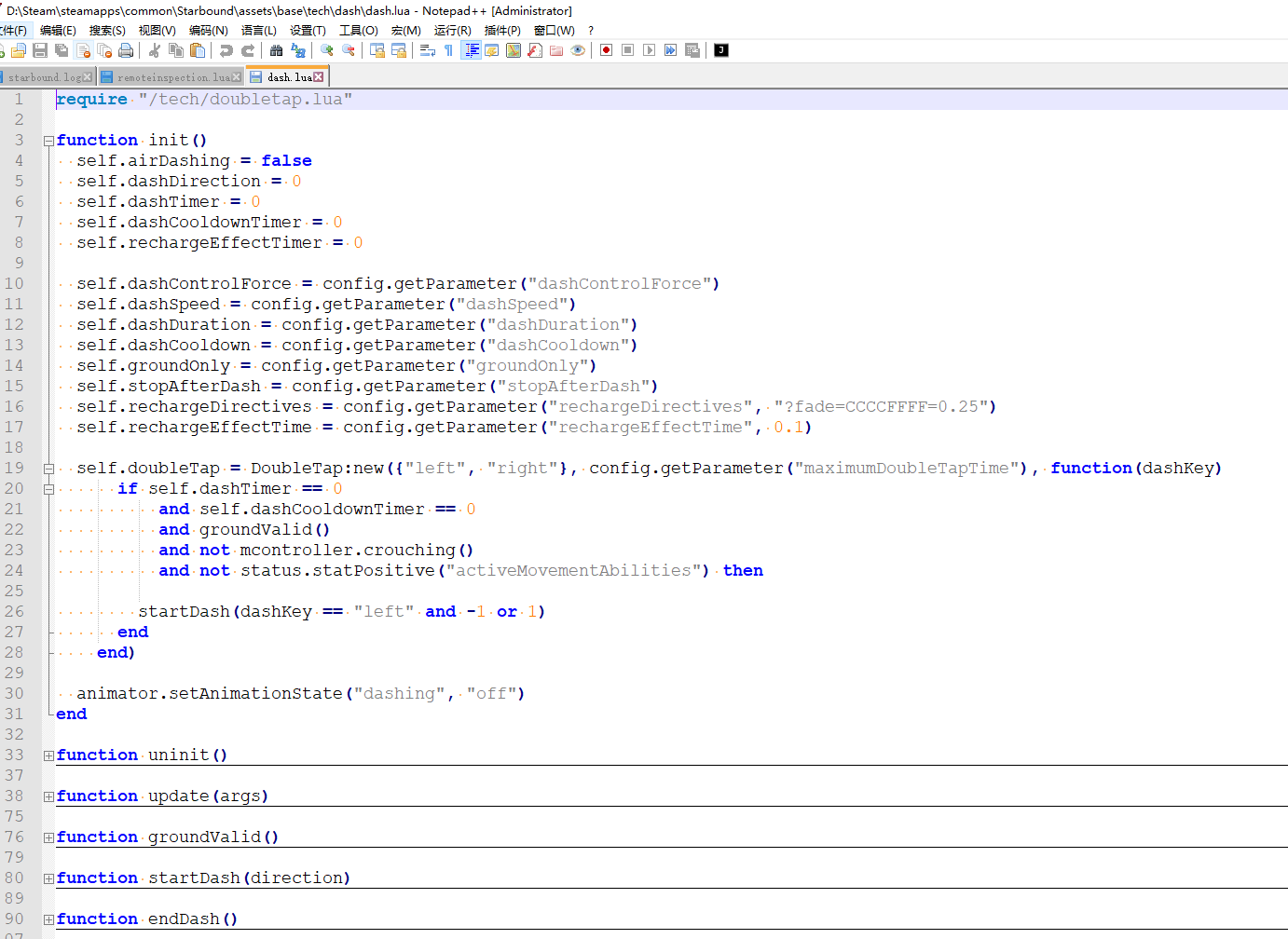Cut selection with the scissors icon
This screenshot has width=1288, height=939.
point(155,50)
